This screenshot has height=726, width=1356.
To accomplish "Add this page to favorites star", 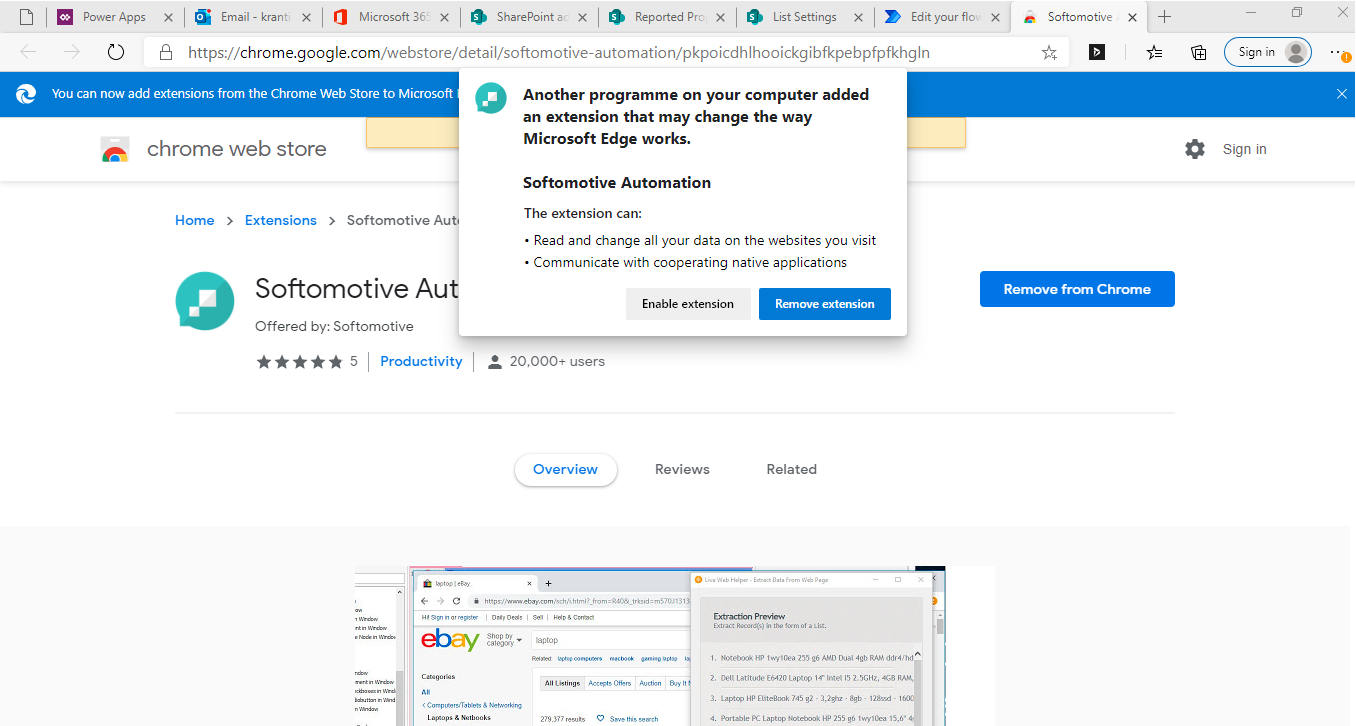I will point(1049,52).
